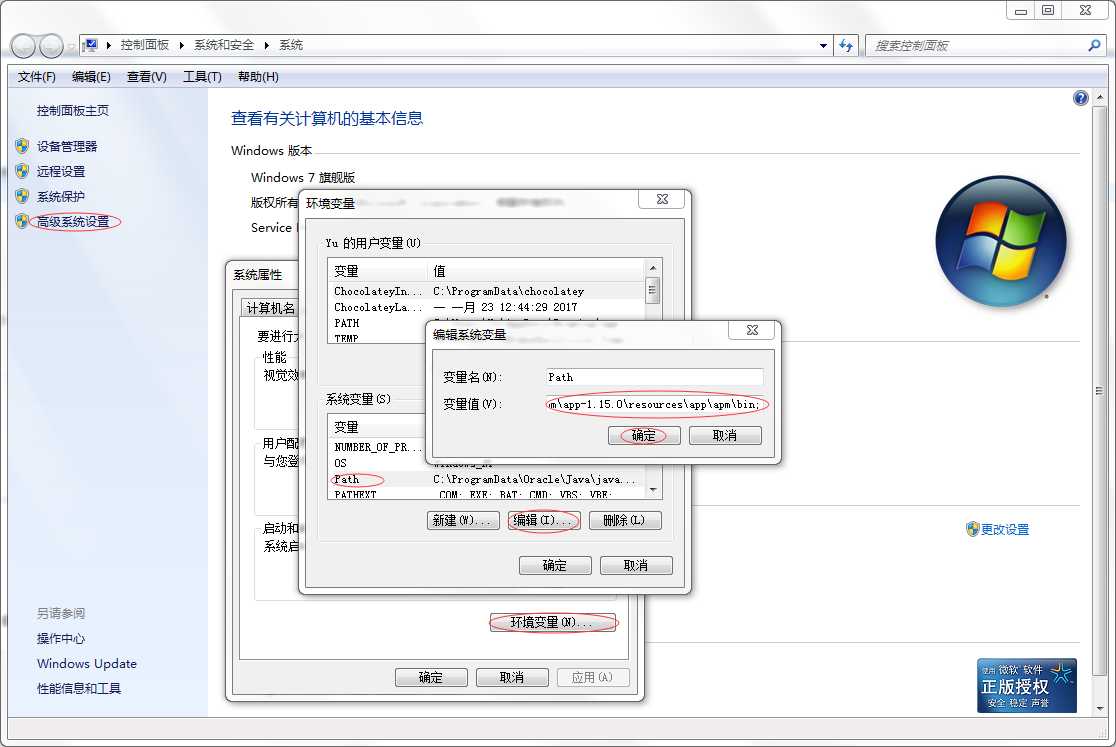Click the search magnifier icon
The width and height of the screenshot is (1116, 747).
click(1094, 46)
